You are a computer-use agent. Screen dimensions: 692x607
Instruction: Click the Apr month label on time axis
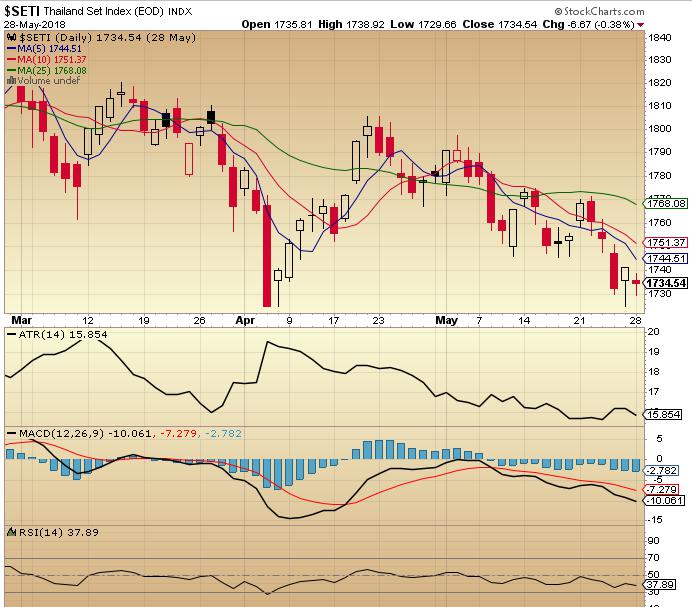tap(245, 320)
